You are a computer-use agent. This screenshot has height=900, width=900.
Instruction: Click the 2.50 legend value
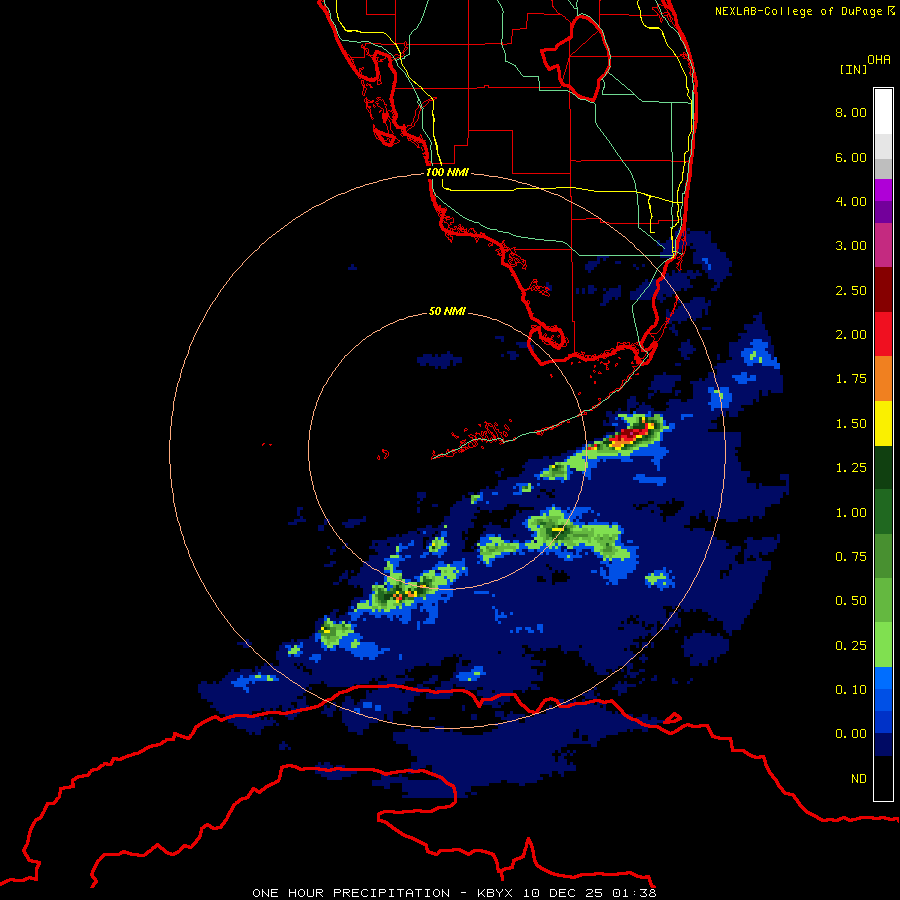pos(851,290)
